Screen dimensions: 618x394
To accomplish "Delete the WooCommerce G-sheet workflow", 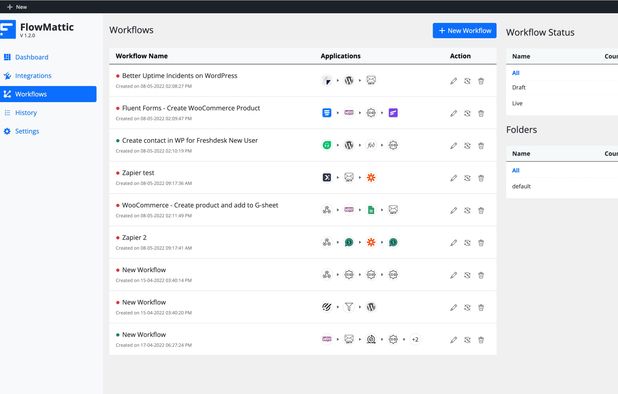I will (x=481, y=210).
